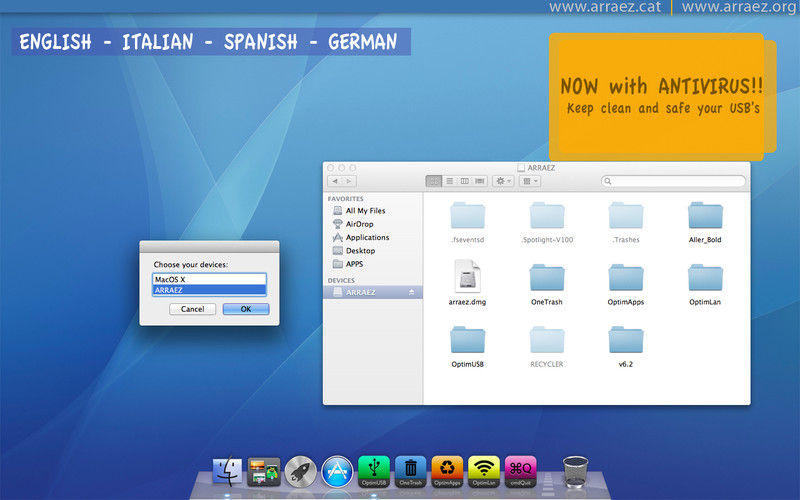
Task: Eject the ARRAEZ device in sidebar
Action: coord(411,292)
